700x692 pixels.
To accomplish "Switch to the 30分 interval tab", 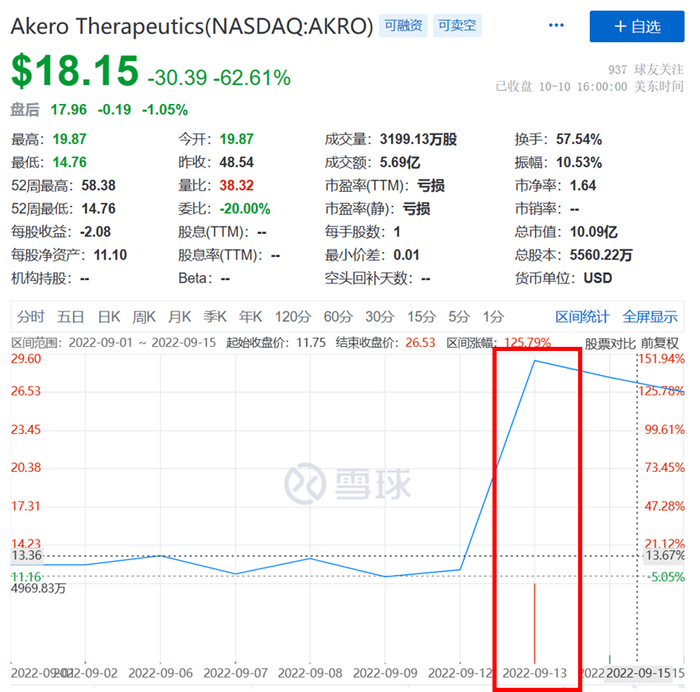I will [x=379, y=317].
